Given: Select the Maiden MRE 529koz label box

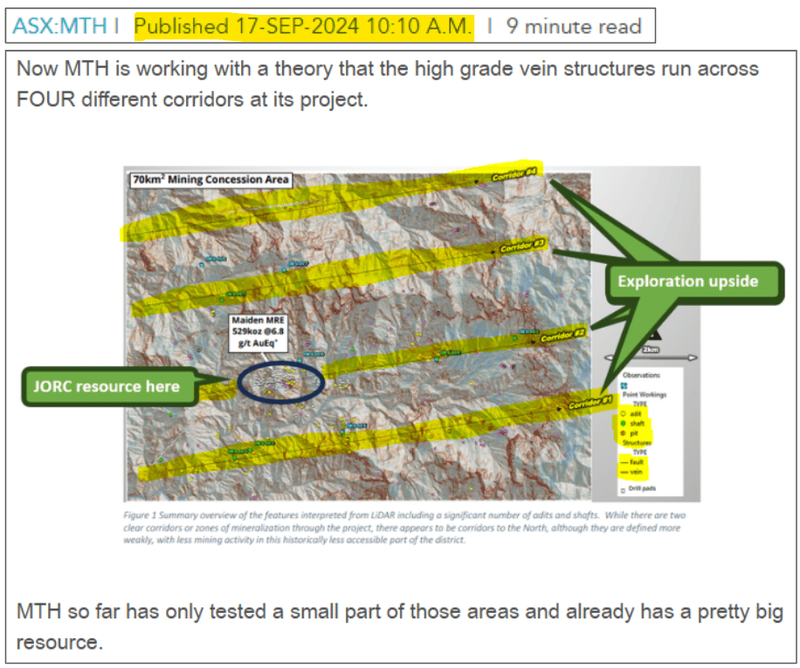Looking at the screenshot, I should (x=258, y=332).
